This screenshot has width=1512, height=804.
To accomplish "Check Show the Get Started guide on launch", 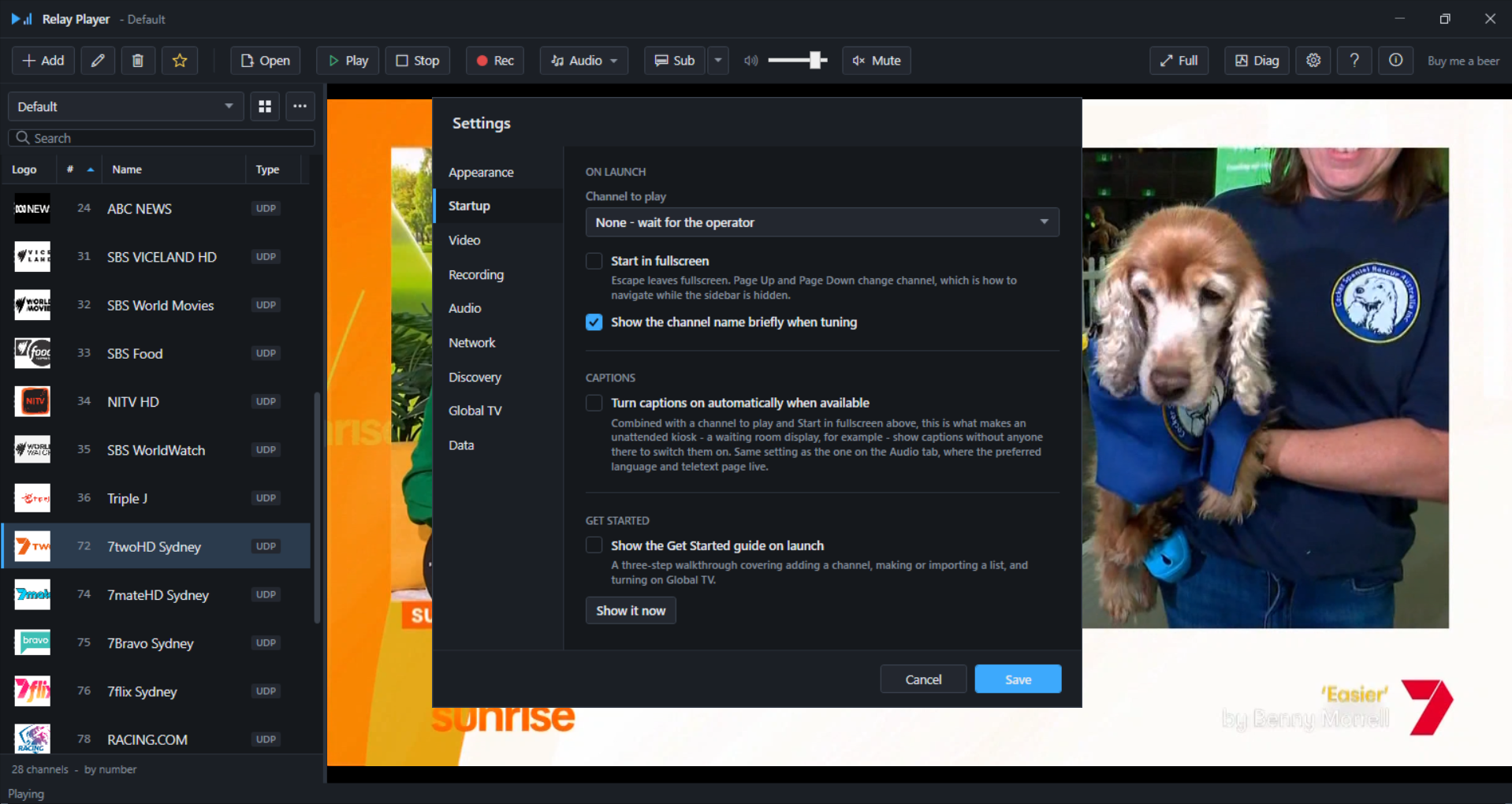I will [x=594, y=545].
